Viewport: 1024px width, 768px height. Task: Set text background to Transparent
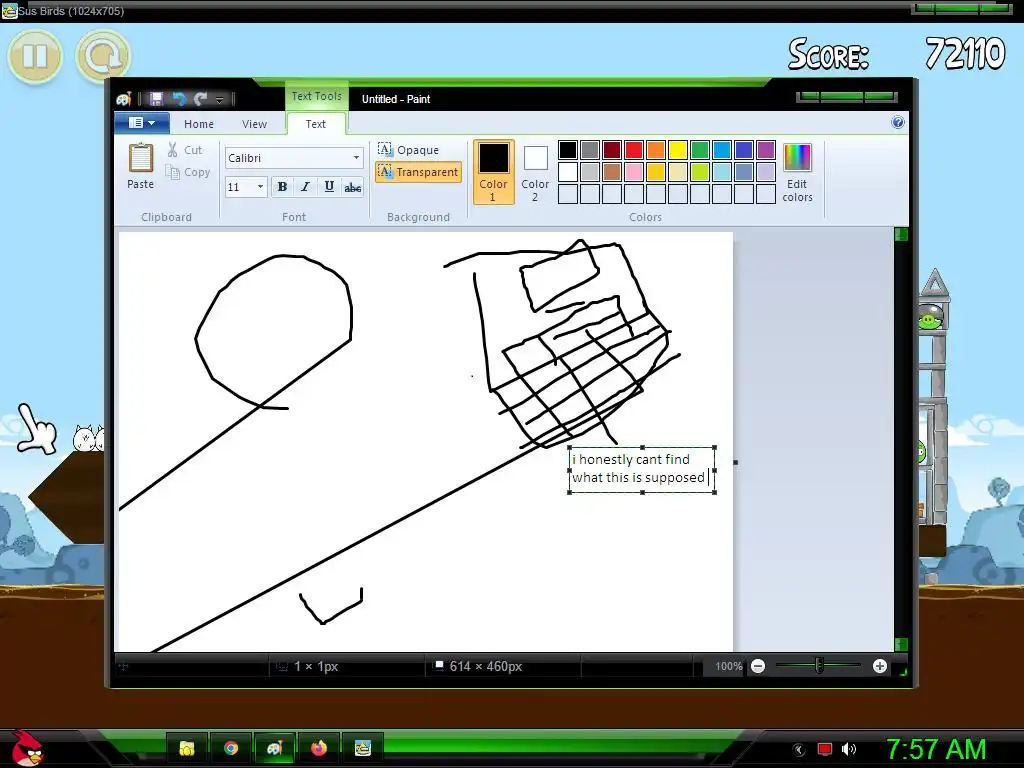[x=418, y=172]
